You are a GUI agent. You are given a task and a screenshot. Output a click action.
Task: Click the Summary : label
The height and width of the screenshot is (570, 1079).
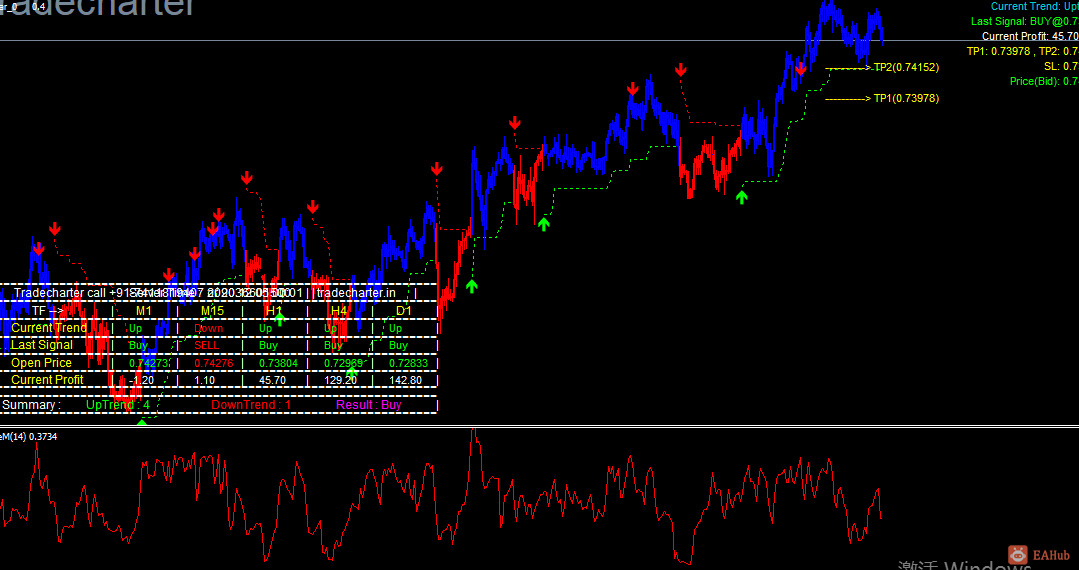(32, 405)
